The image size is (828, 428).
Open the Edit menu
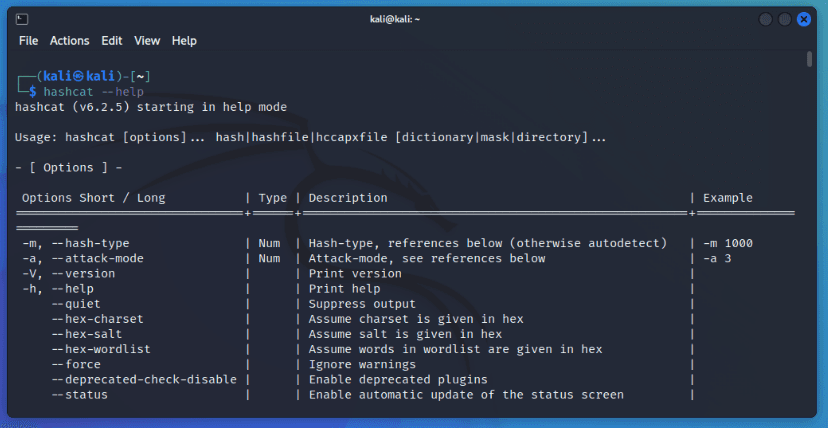[x=112, y=41]
